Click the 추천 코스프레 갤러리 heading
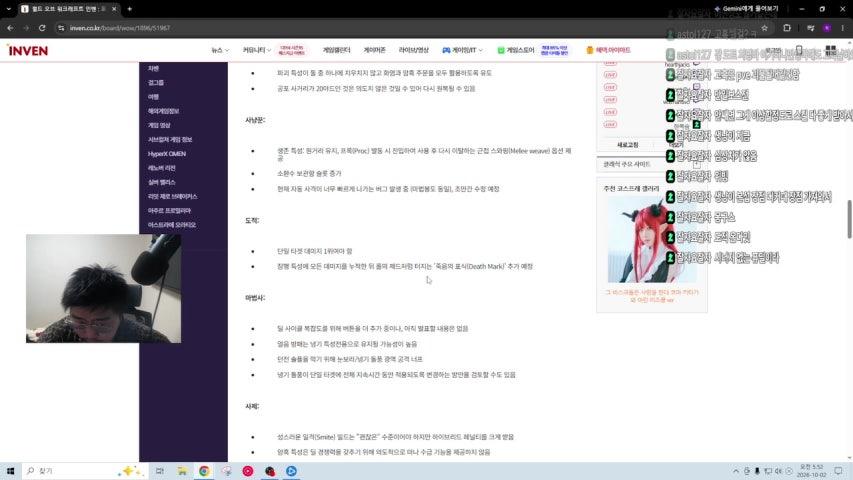 tap(631, 188)
